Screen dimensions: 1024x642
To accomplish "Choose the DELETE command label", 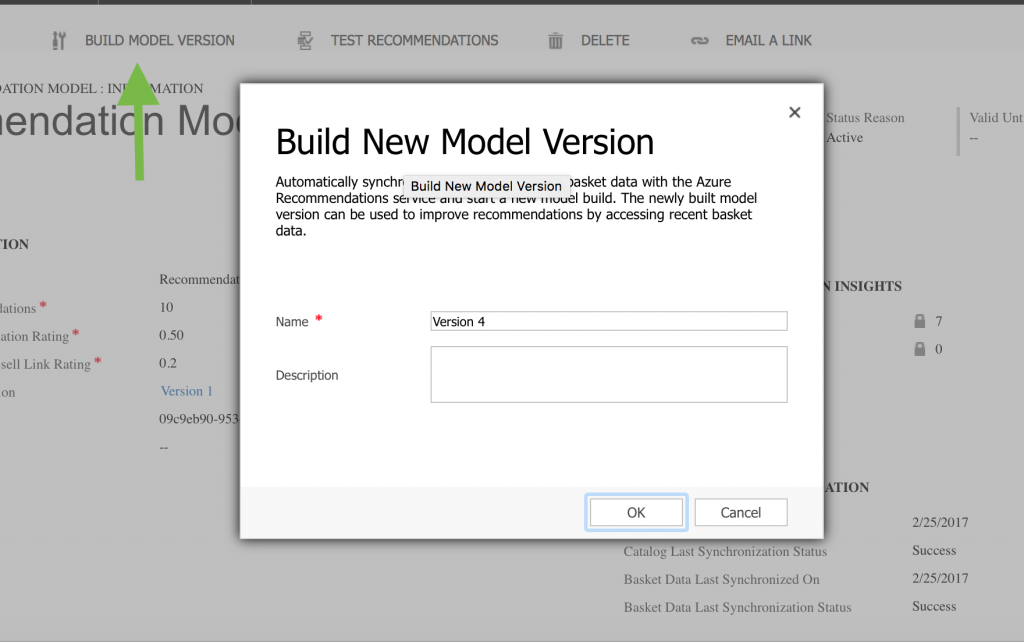I will click(605, 41).
